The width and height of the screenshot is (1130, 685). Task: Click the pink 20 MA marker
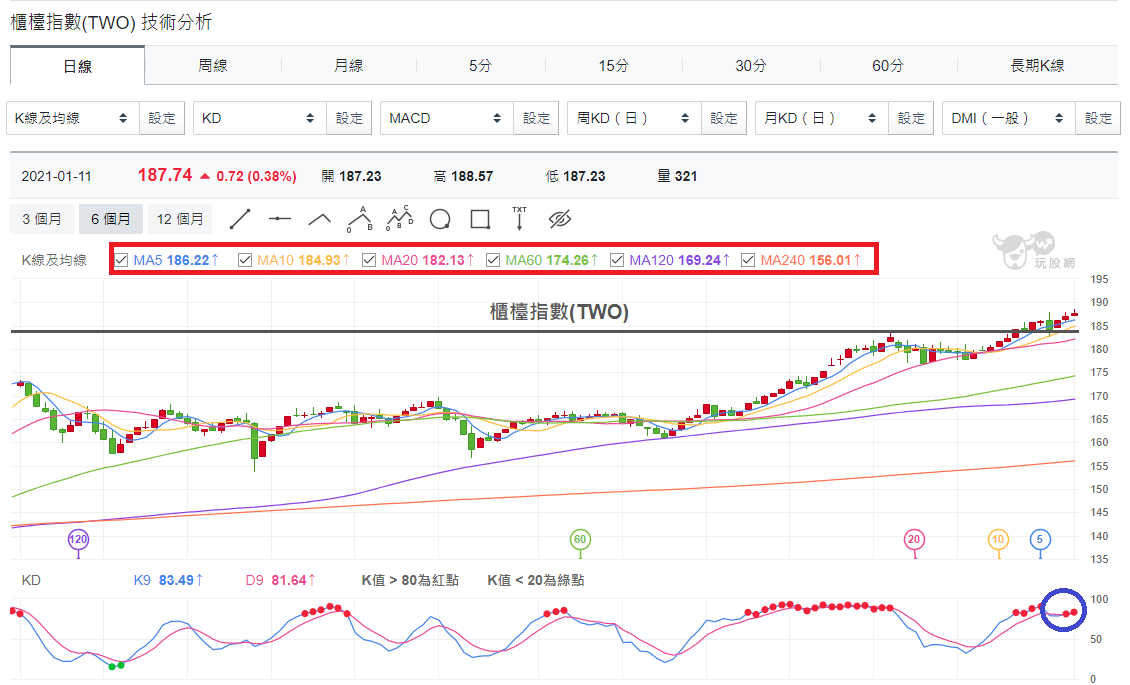(914, 540)
